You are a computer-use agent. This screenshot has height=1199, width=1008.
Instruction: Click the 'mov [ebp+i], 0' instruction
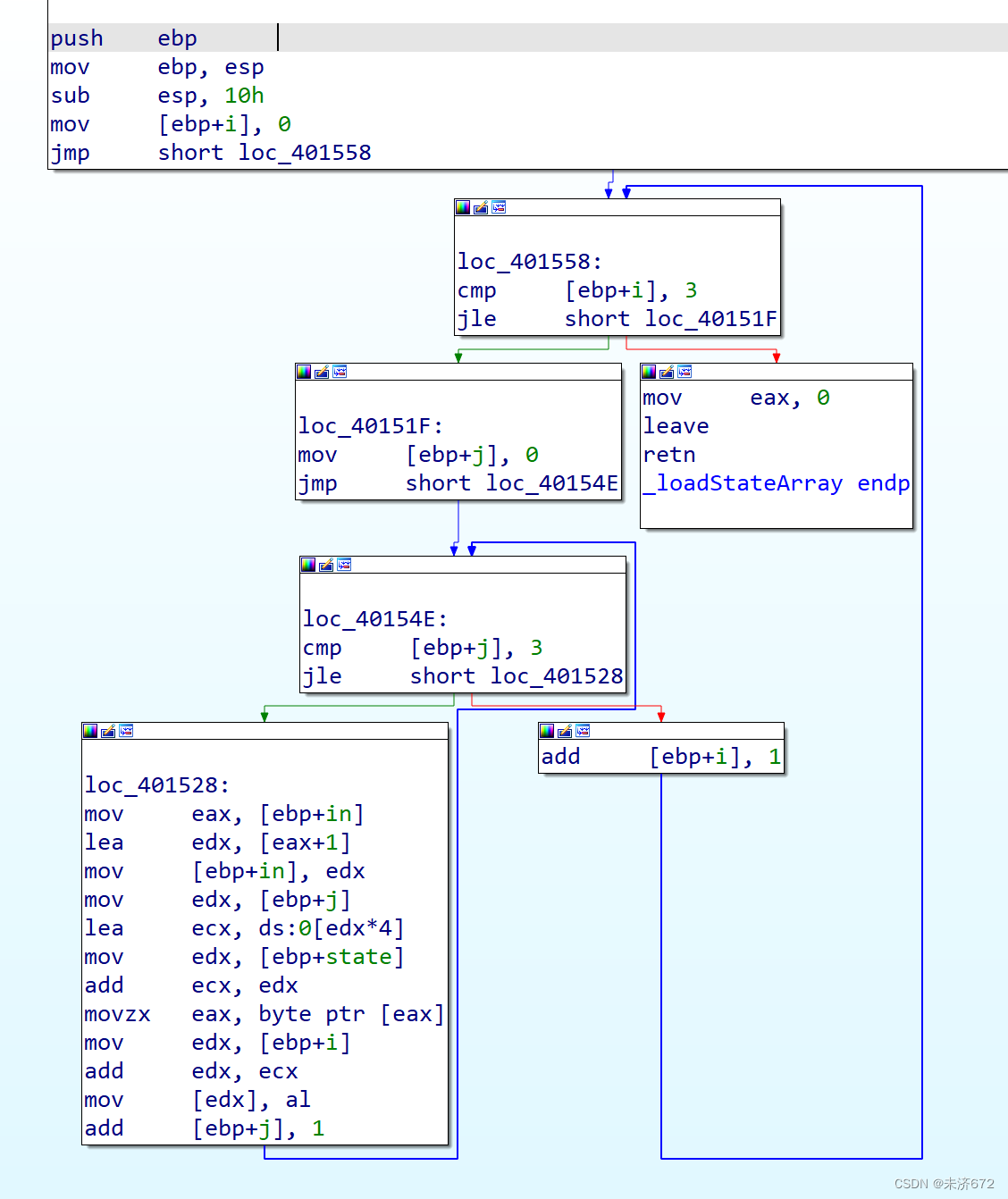coord(171,124)
